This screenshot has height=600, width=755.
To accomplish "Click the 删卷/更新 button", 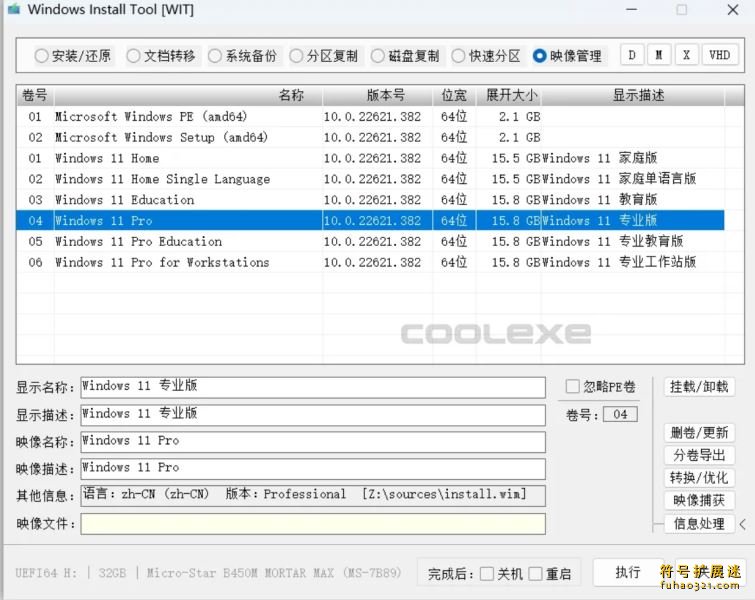I will [699, 432].
